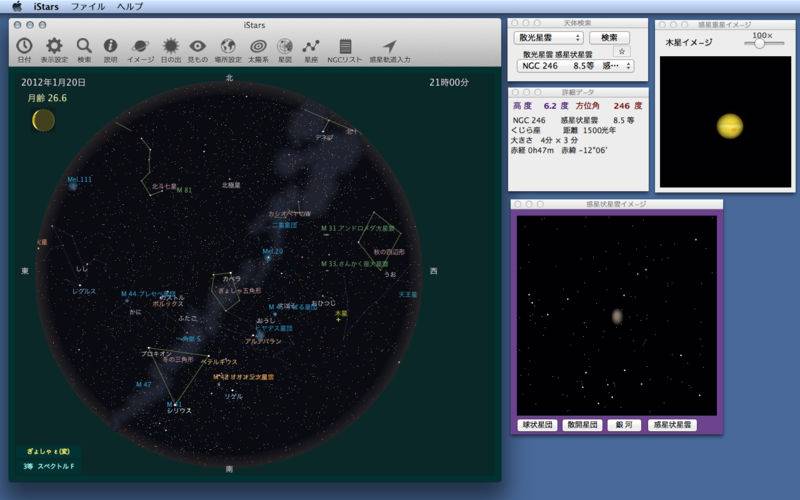Click the 銀河 button
The width and height of the screenshot is (800, 500).
[x=624, y=424]
